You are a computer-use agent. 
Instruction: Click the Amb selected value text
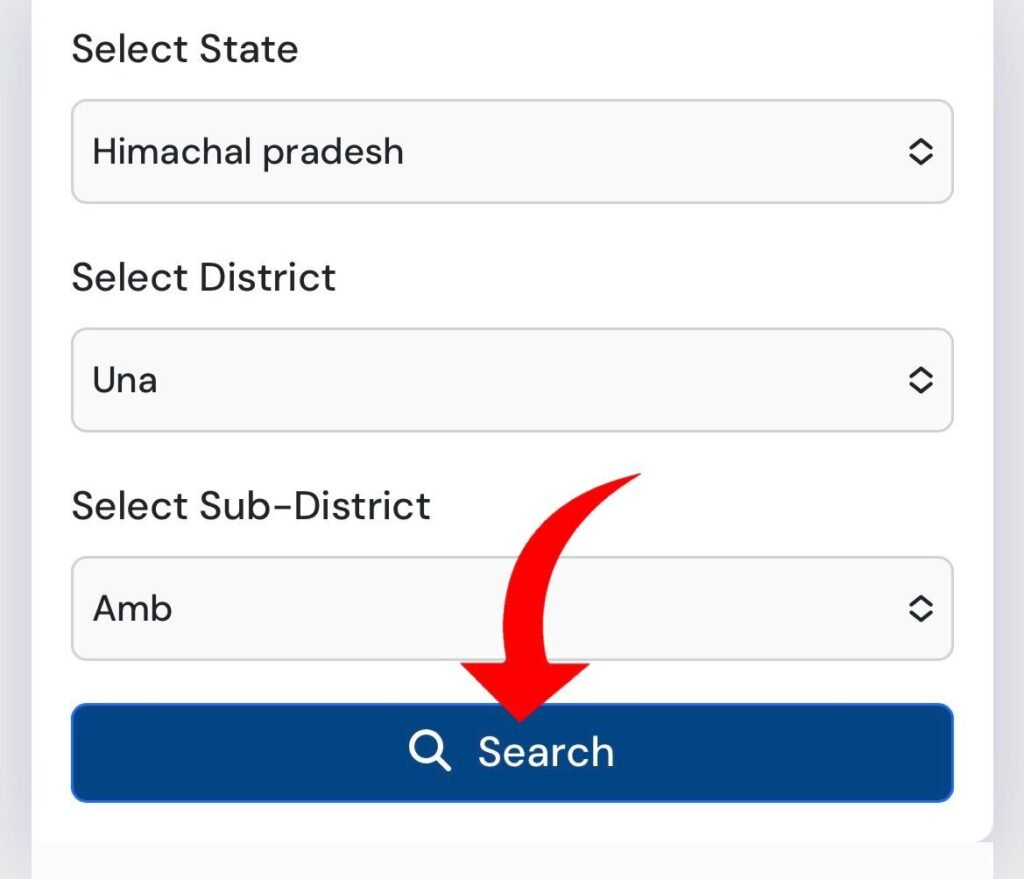pos(133,609)
